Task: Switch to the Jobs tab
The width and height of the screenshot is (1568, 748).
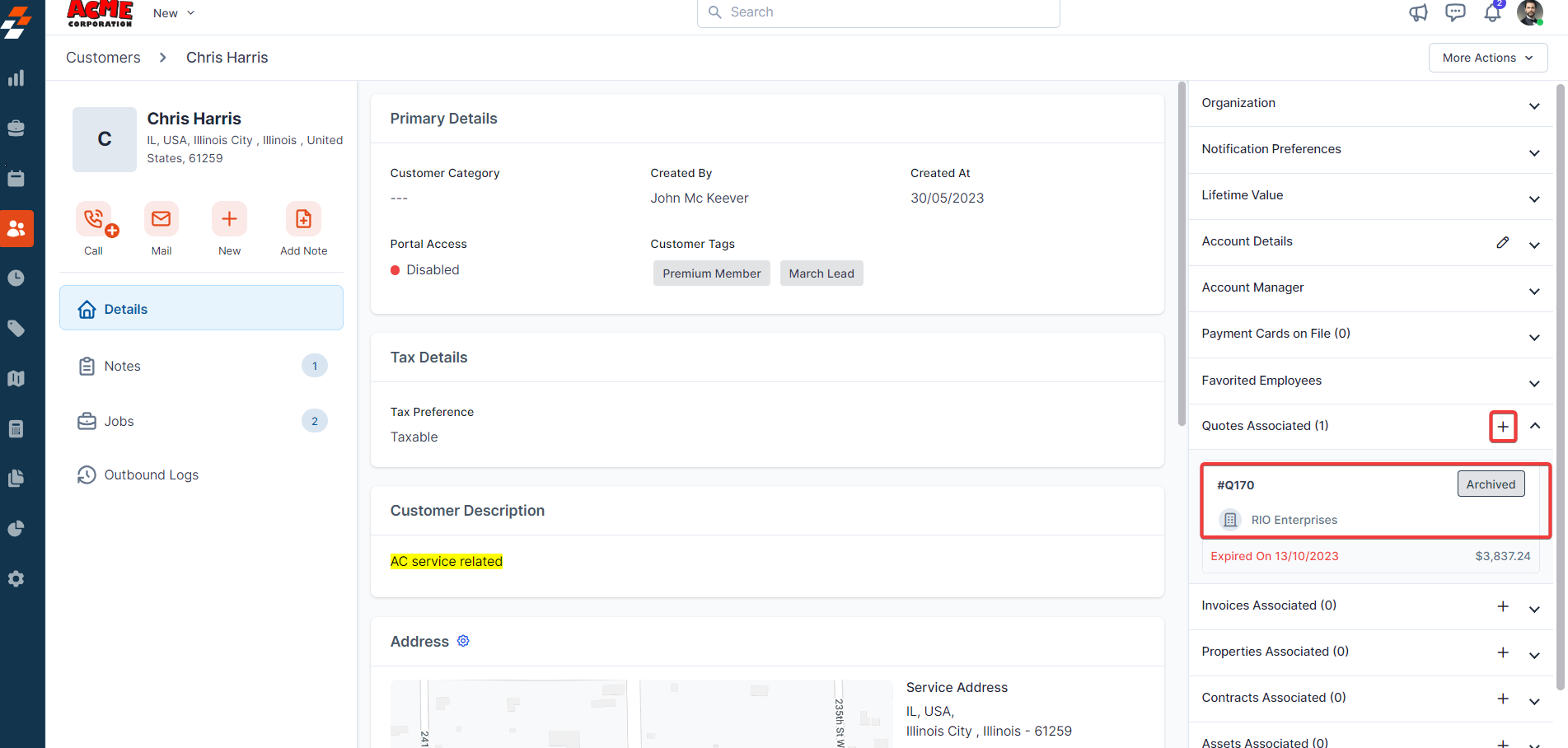Action: point(201,421)
